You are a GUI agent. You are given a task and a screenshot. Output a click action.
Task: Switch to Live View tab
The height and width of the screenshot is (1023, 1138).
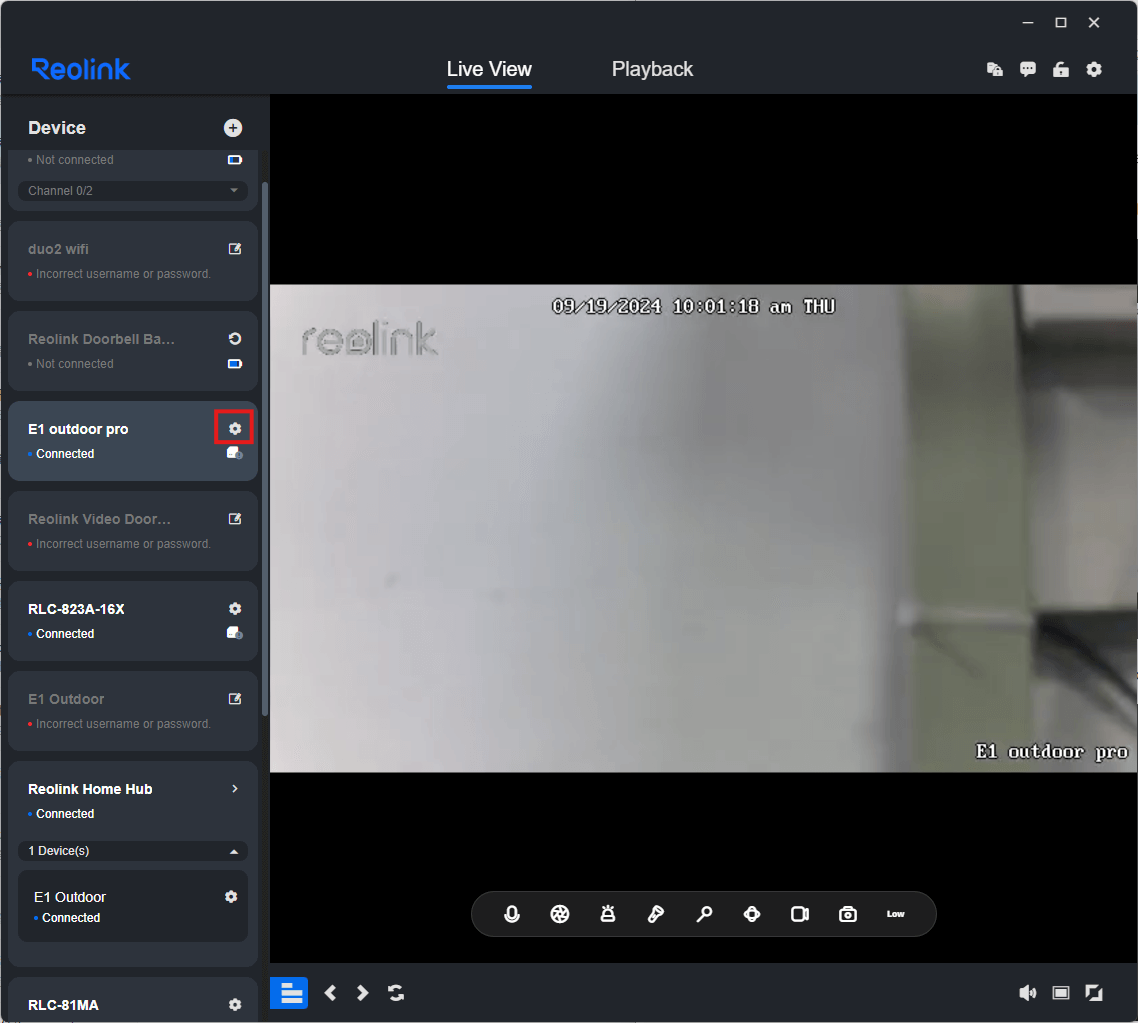click(489, 70)
